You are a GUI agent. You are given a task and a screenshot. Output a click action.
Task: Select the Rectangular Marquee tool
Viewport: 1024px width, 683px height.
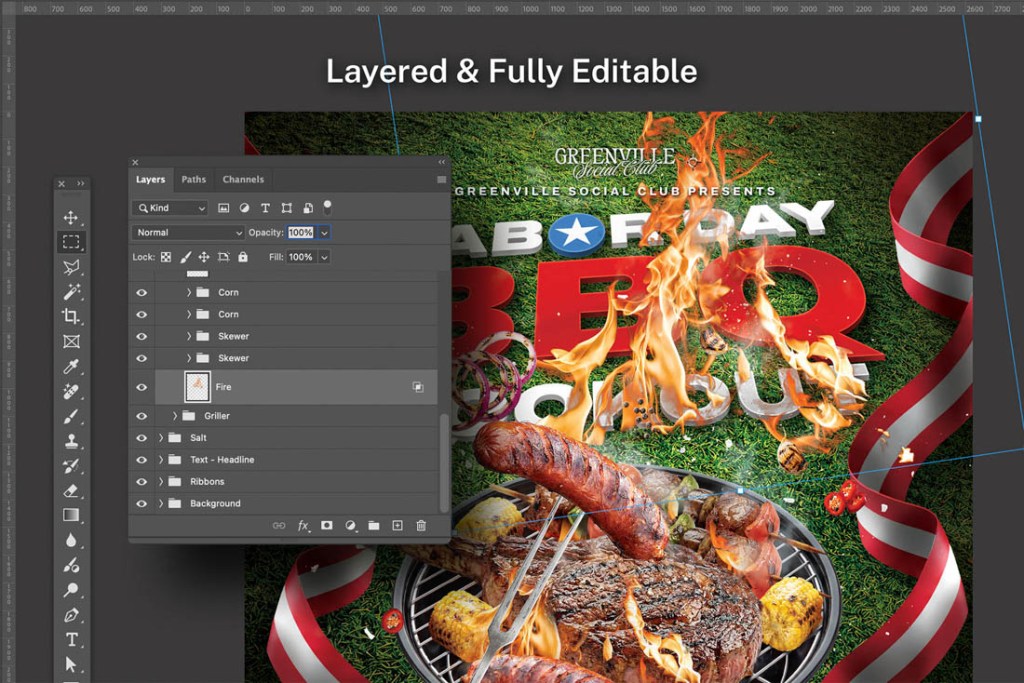click(x=71, y=242)
